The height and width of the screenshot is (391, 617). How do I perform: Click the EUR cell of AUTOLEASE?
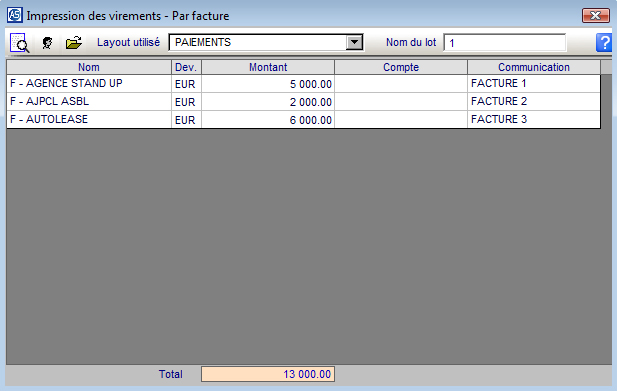(x=186, y=120)
